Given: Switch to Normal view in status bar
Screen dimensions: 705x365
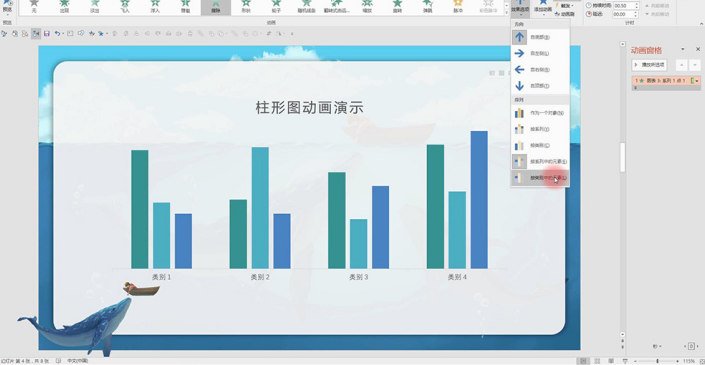Looking at the screenshot, I should 583,361.
